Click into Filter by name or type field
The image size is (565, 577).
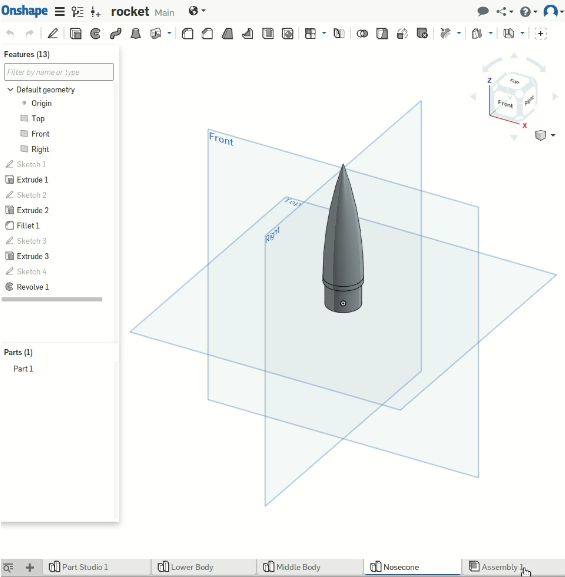point(59,72)
